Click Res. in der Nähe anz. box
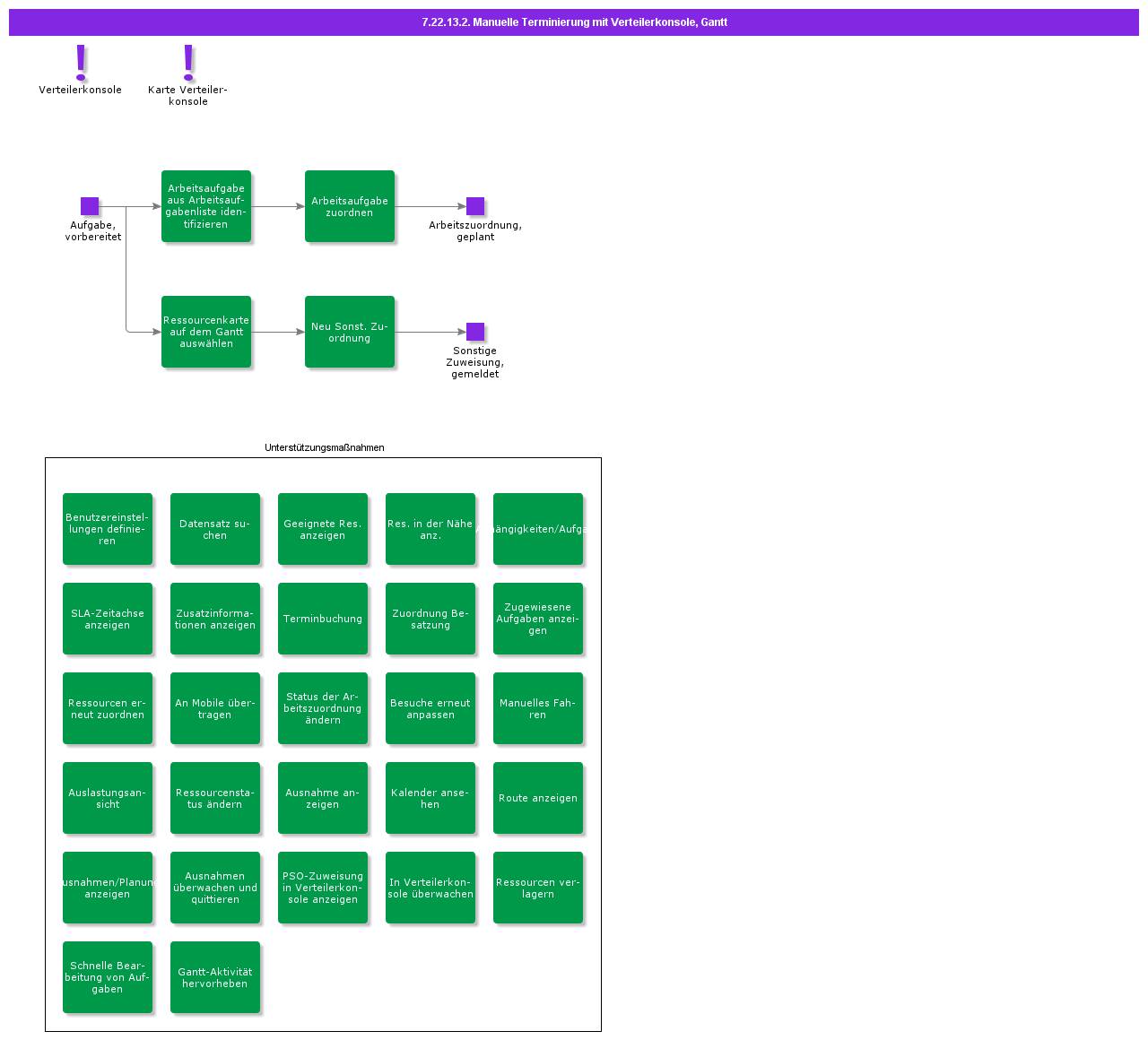This screenshot has height=1040, width=1148. tap(430, 529)
